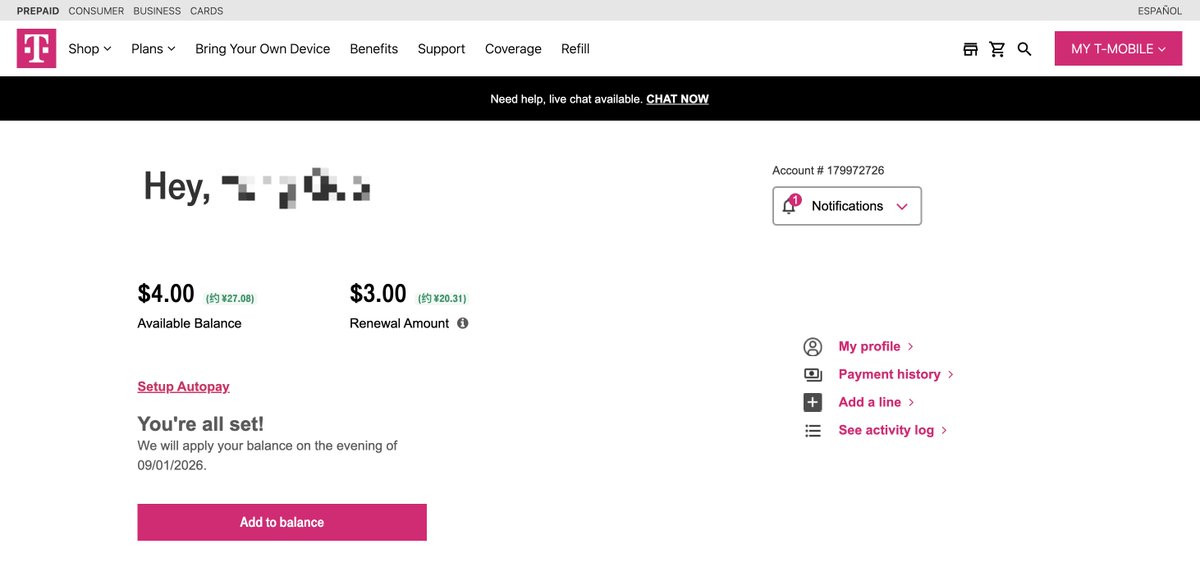Click the My profile person icon
The width and height of the screenshot is (1200, 567).
click(813, 346)
